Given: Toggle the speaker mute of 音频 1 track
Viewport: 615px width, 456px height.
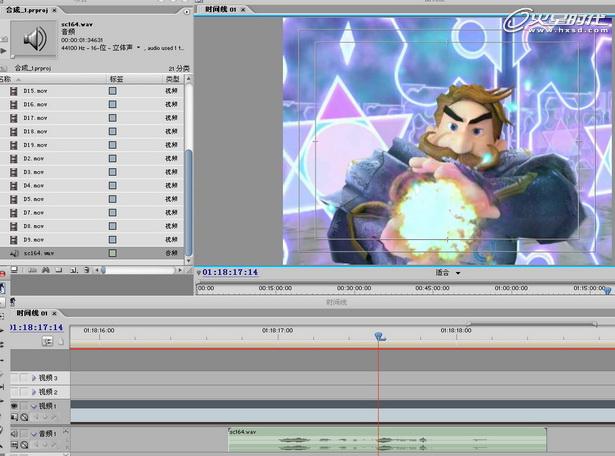Looking at the screenshot, I should pos(14,434).
